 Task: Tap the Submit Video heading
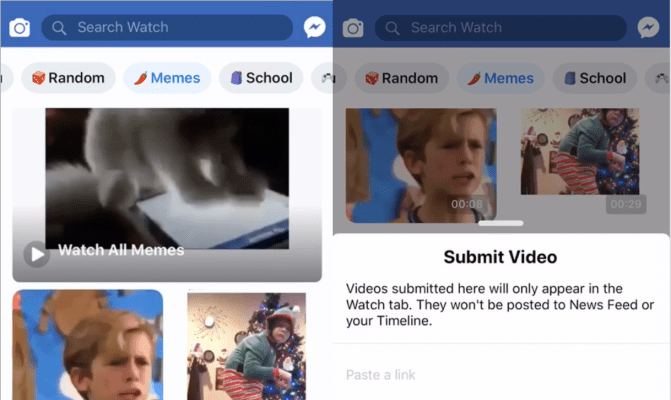tap(500, 257)
